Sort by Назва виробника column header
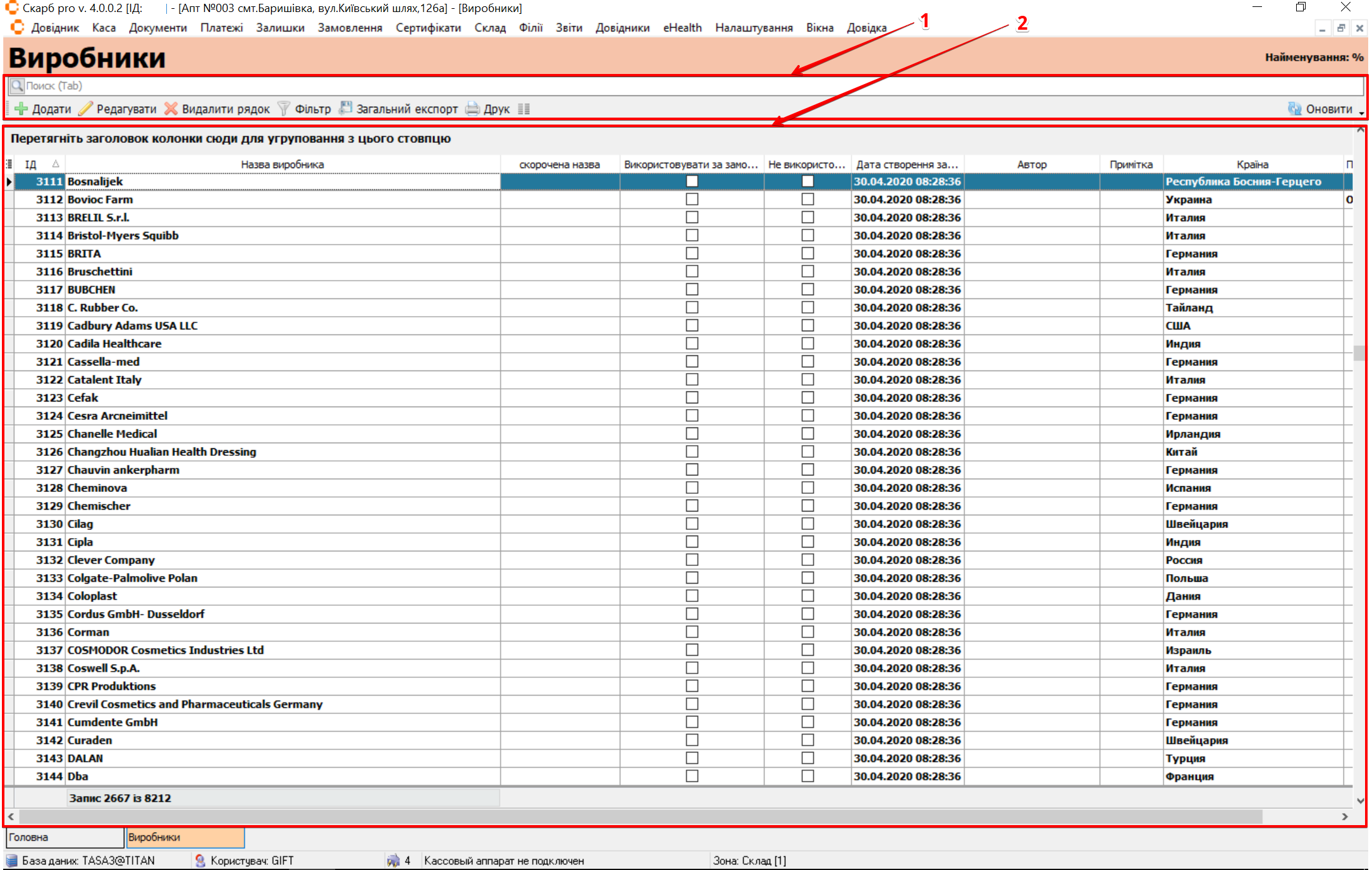This screenshot has height=870, width=1372. (282, 164)
